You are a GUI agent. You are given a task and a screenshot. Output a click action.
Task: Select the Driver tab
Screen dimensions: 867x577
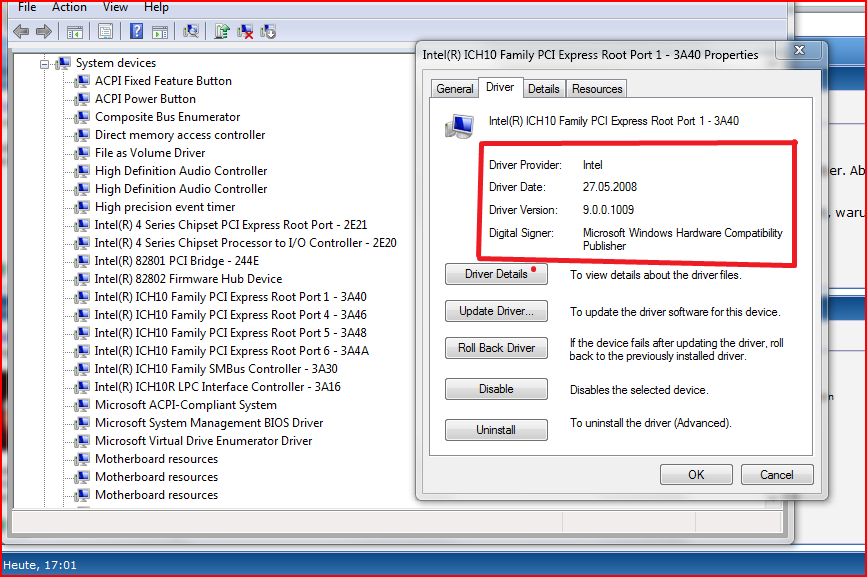pos(500,87)
